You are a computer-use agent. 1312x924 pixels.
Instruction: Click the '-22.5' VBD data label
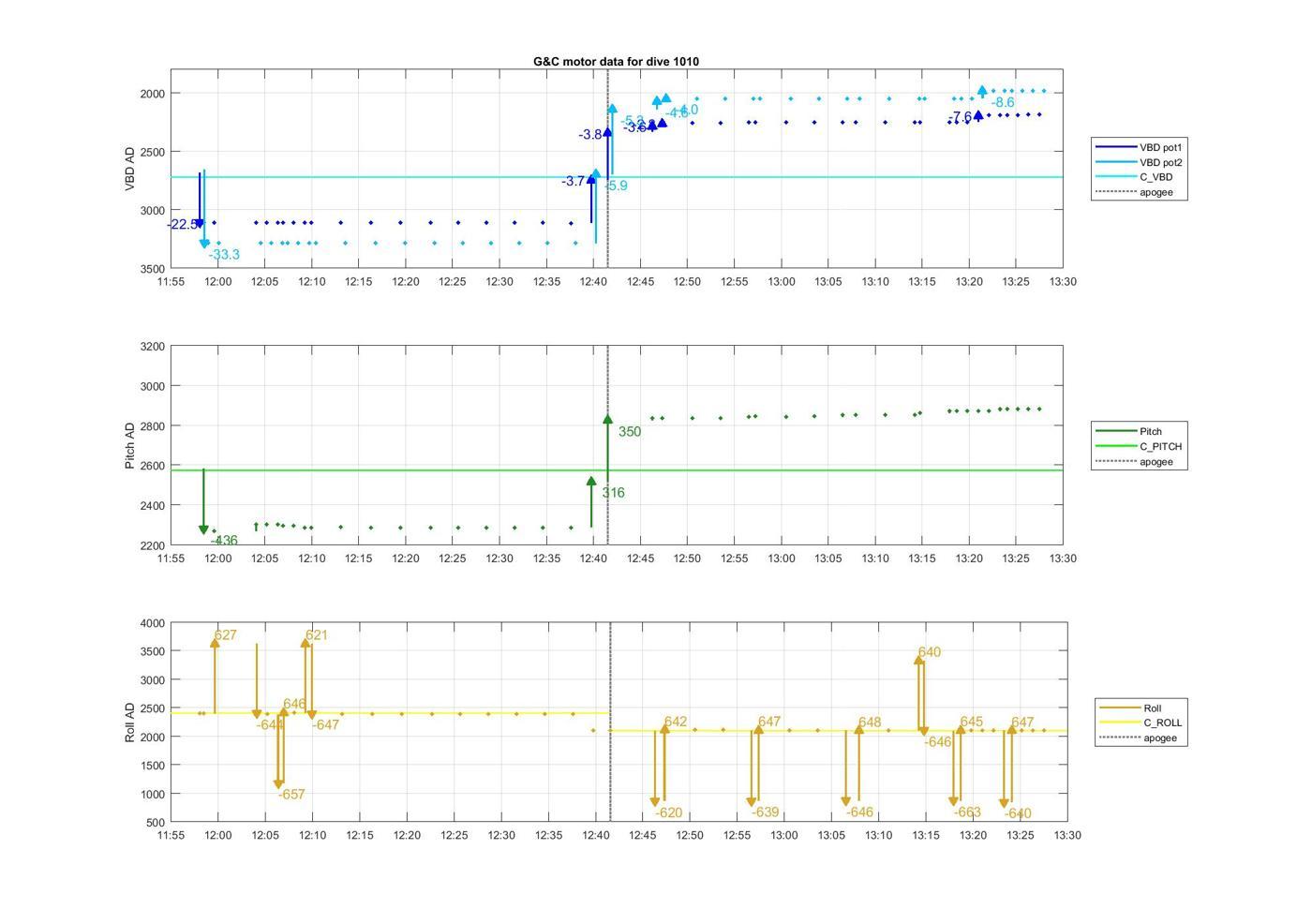[x=182, y=225]
